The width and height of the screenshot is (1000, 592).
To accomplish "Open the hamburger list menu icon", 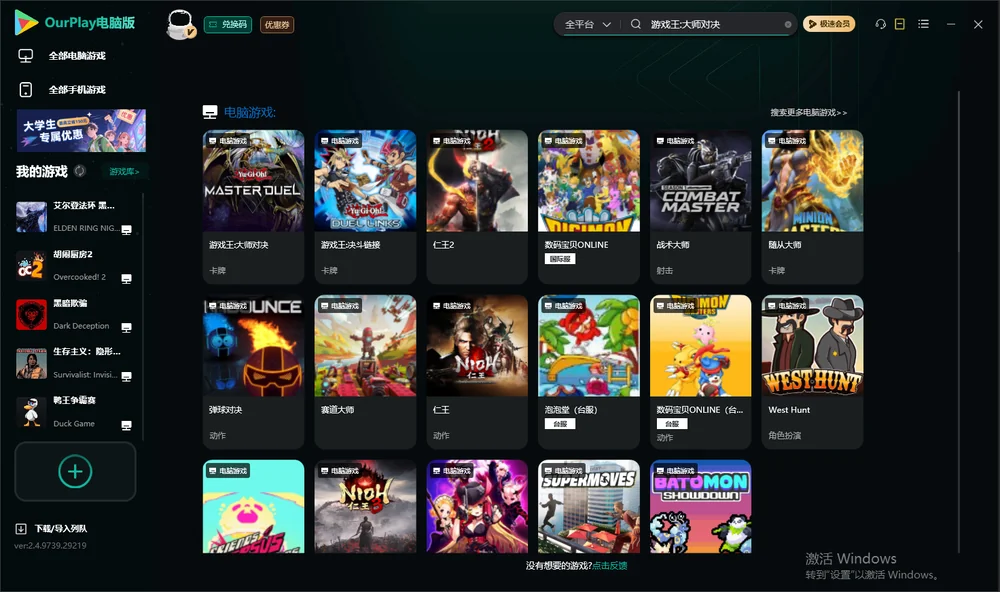I will coord(923,24).
